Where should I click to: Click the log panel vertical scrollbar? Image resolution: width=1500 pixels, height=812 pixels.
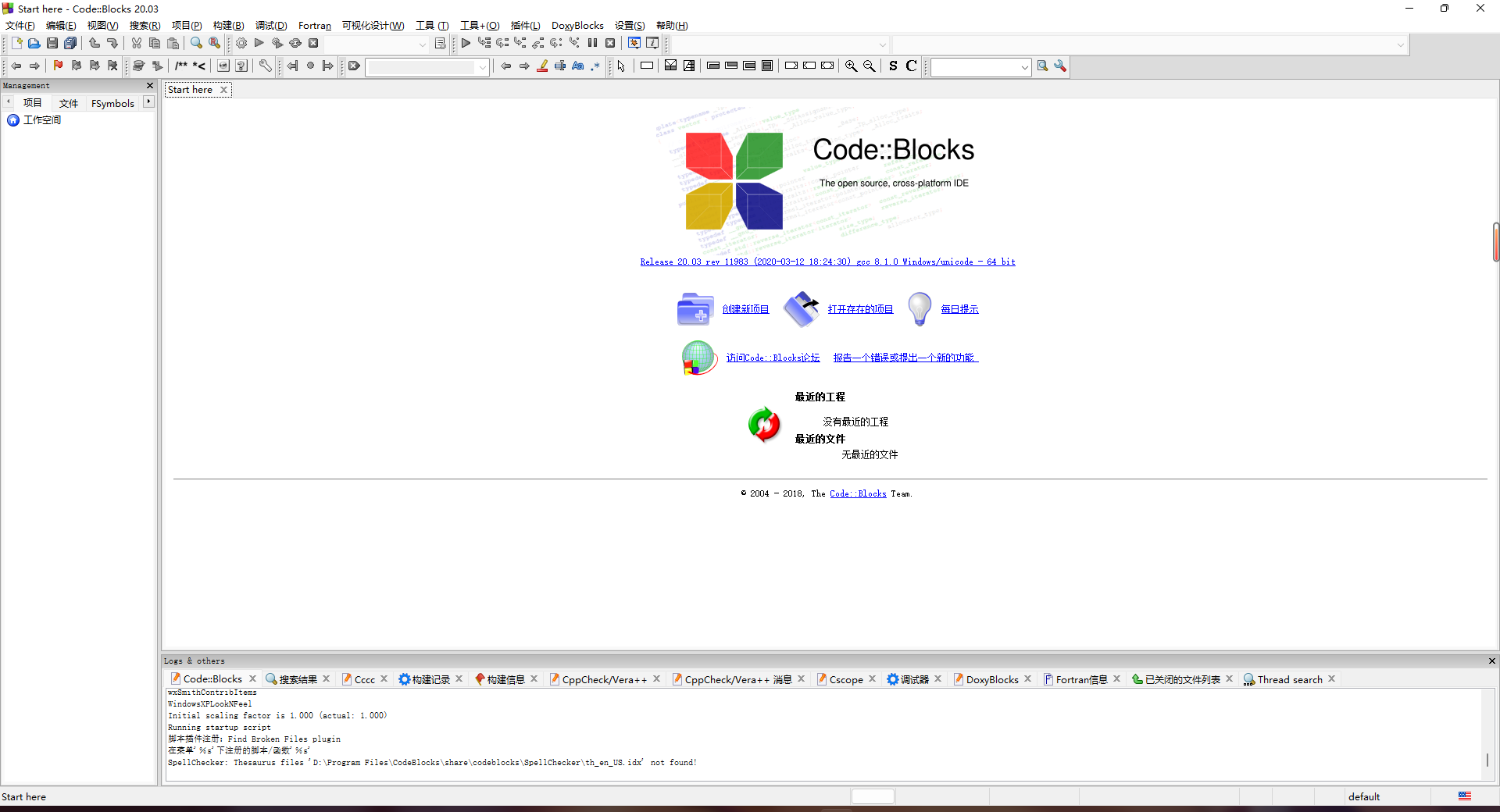click(x=1487, y=759)
